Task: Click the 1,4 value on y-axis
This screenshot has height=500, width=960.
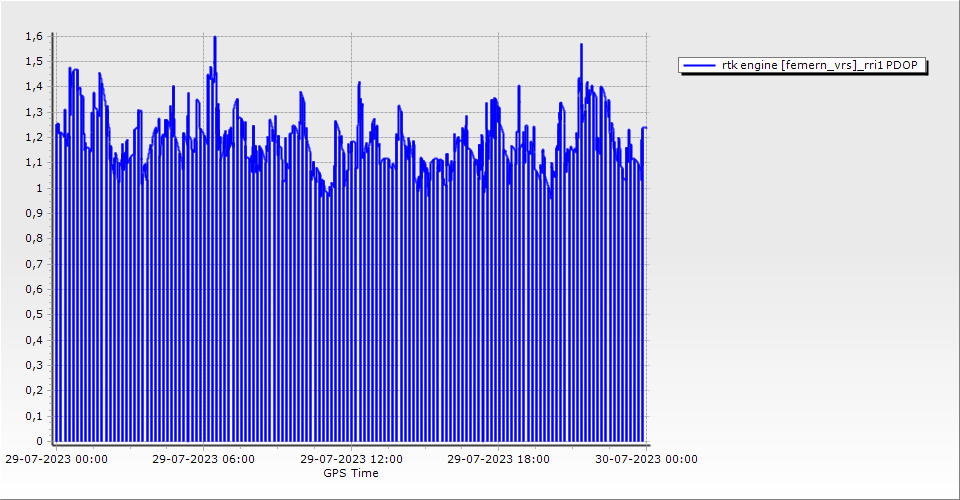Action: (34, 87)
